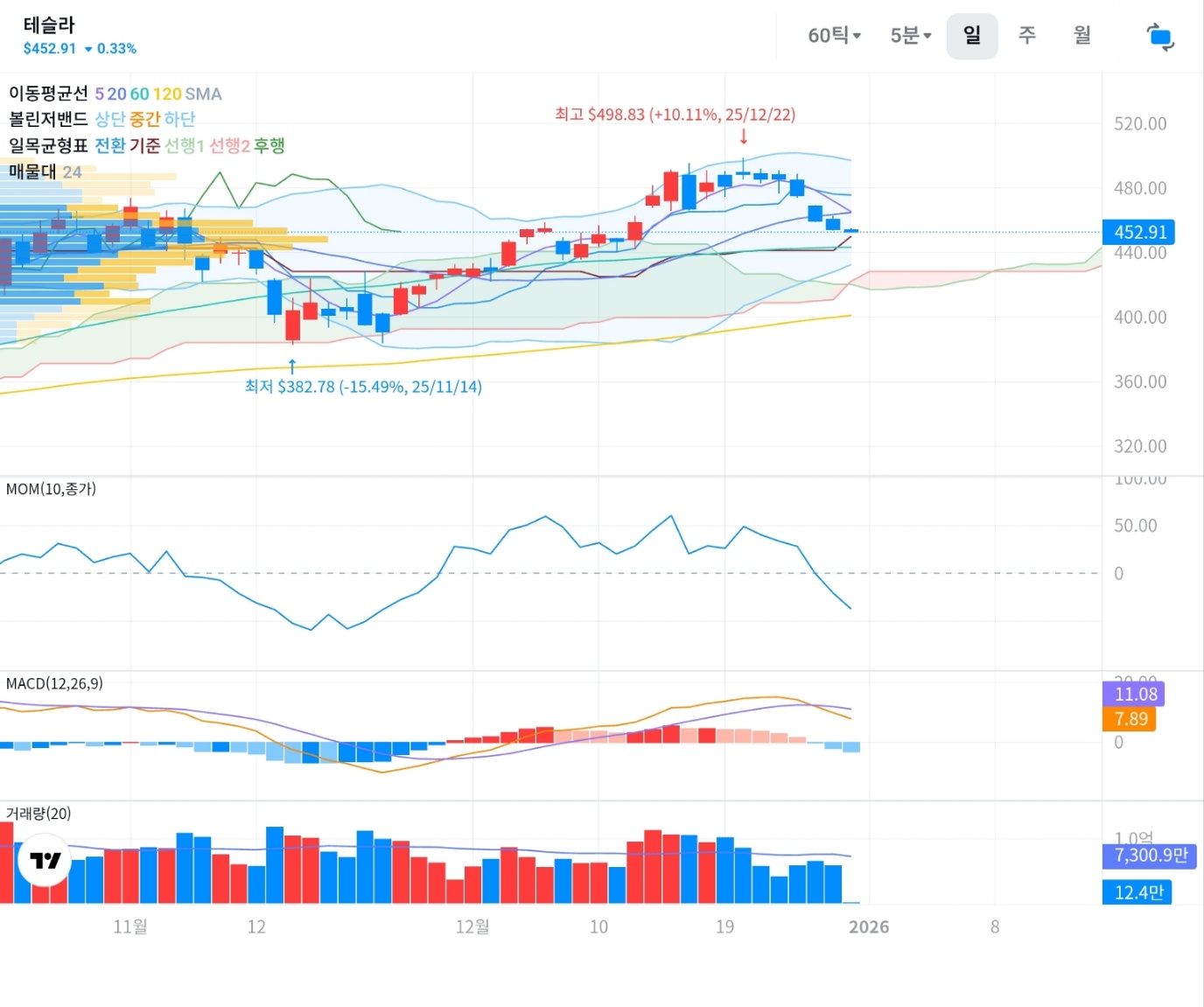The height and width of the screenshot is (1007, 1204).
Task: Click the 2026 date axis marker
Action: tap(868, 927)
